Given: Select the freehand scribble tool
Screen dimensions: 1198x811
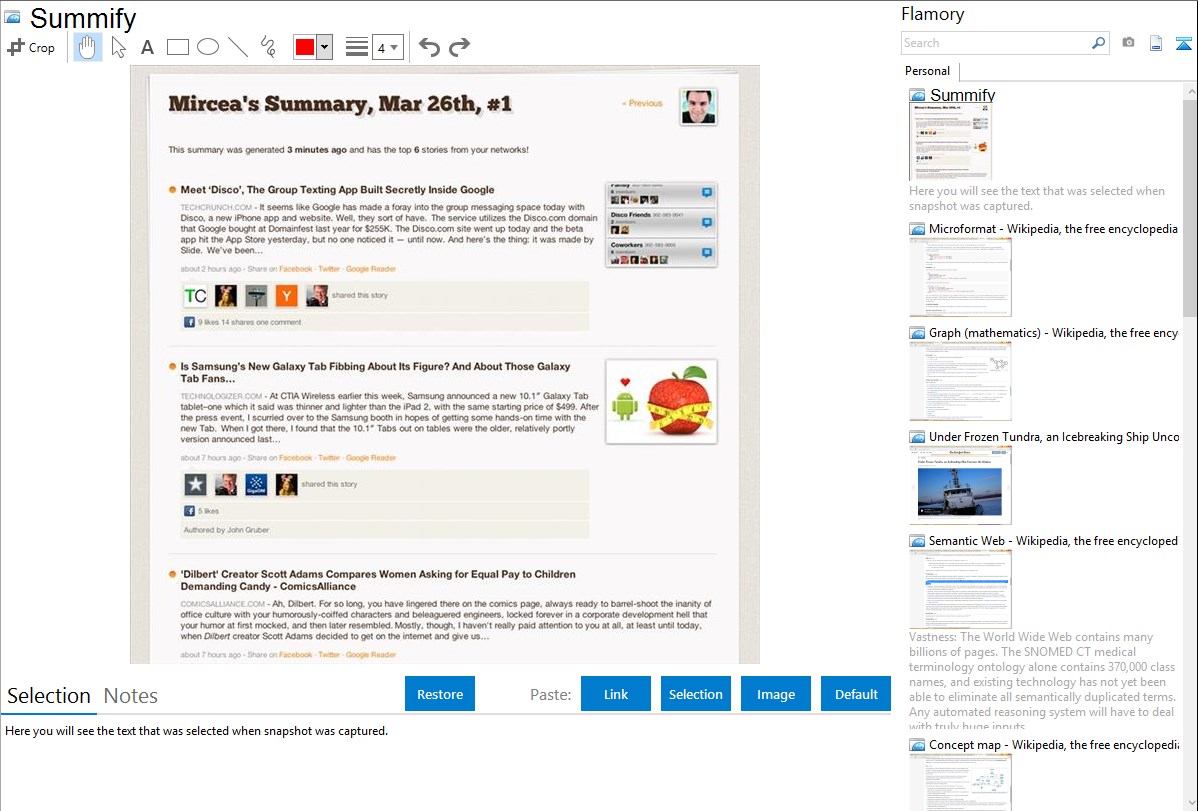Looking at the screenshot, I should click(268, 47).
